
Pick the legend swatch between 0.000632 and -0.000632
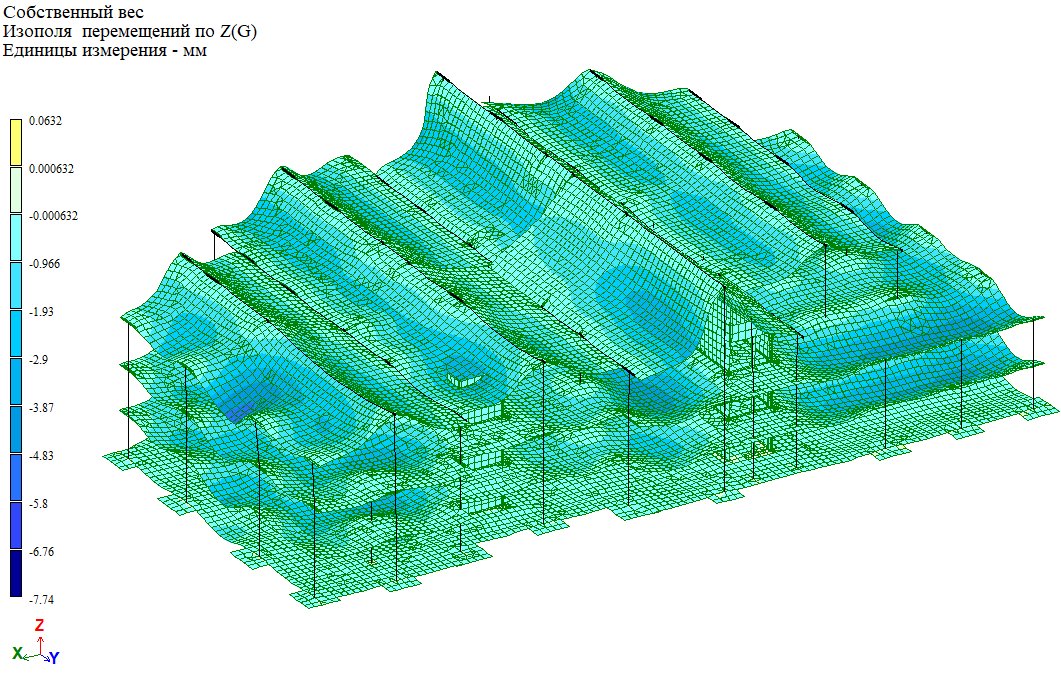[x=16, y=190]
